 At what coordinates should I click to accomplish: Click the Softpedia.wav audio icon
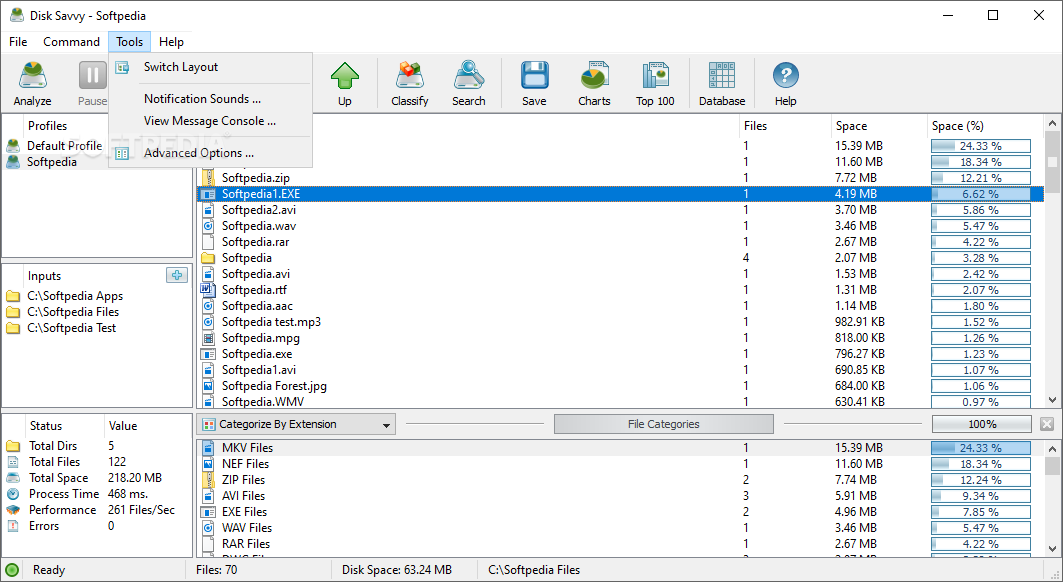tap(208, 226)
